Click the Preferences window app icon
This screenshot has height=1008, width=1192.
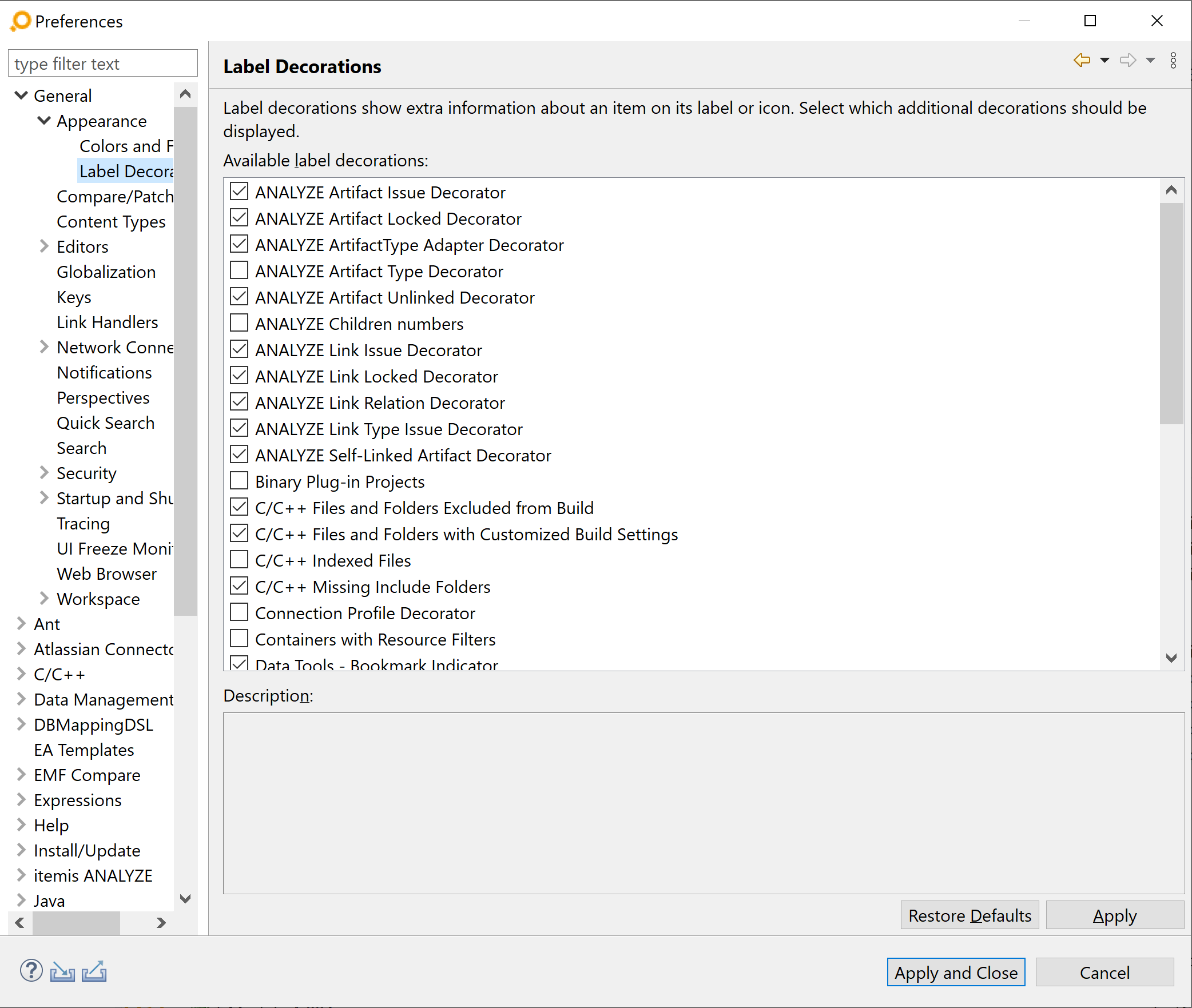click(20, 21)
